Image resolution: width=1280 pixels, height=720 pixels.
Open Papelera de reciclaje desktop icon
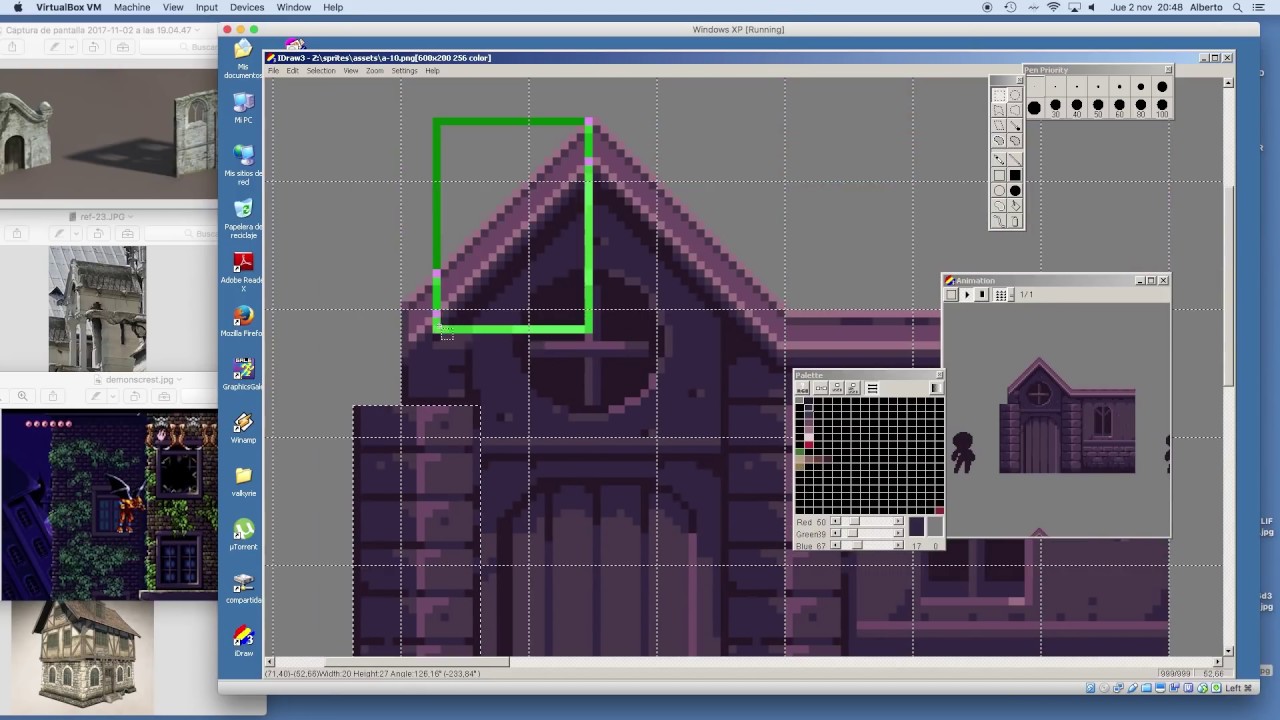click(243, 218)
